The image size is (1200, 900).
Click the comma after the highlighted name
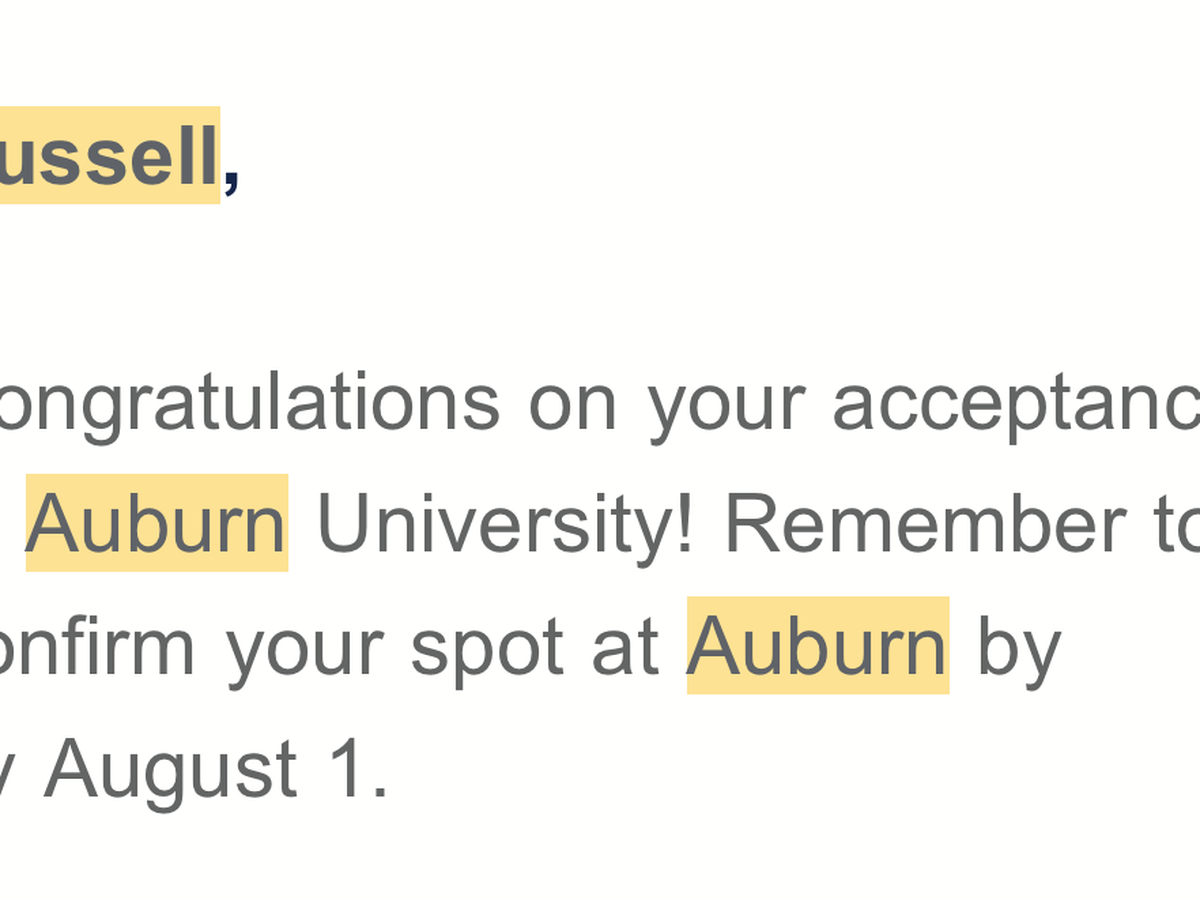point(231,182)
